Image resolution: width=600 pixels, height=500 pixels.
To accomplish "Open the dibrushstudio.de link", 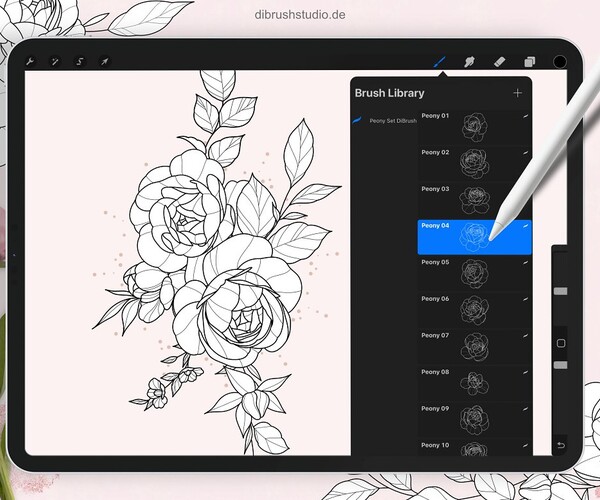I will pyautogui.click(x=300, y=15).
